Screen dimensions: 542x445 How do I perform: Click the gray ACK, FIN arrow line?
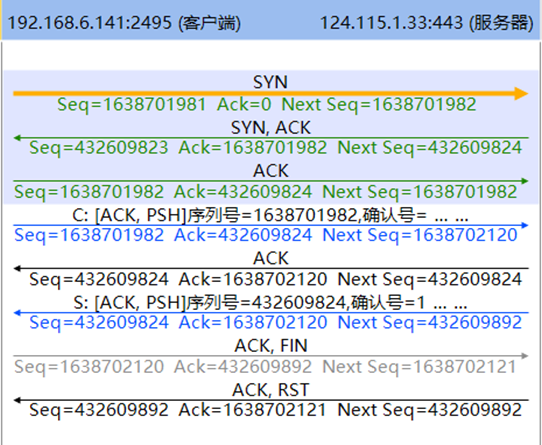pyautogui.click(x=271, y=356)
